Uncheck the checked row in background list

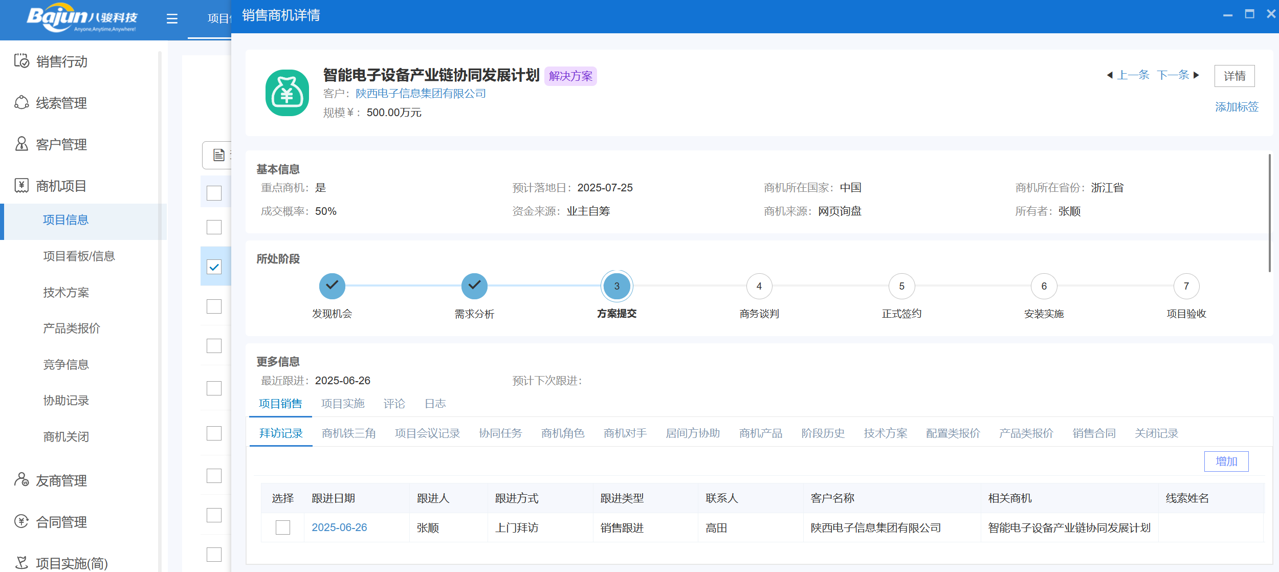point(214,266)
